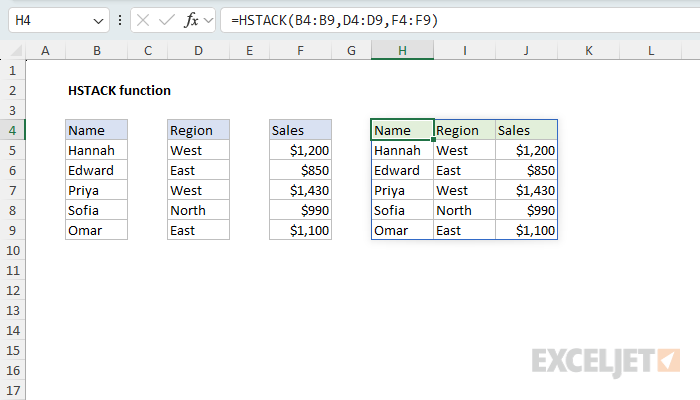Click the Cancel (X) formula button

[143, 20]
